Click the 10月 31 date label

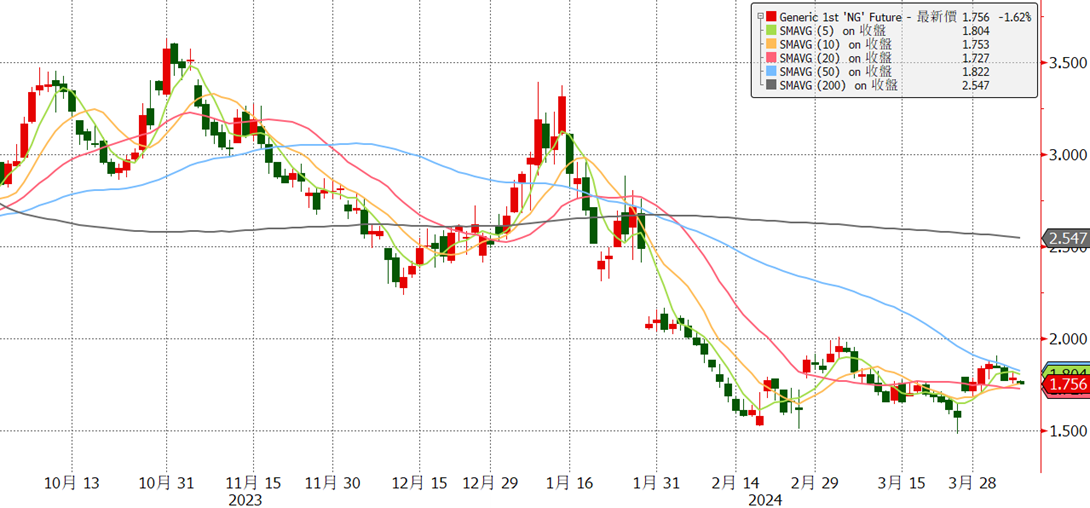(168, 482)
